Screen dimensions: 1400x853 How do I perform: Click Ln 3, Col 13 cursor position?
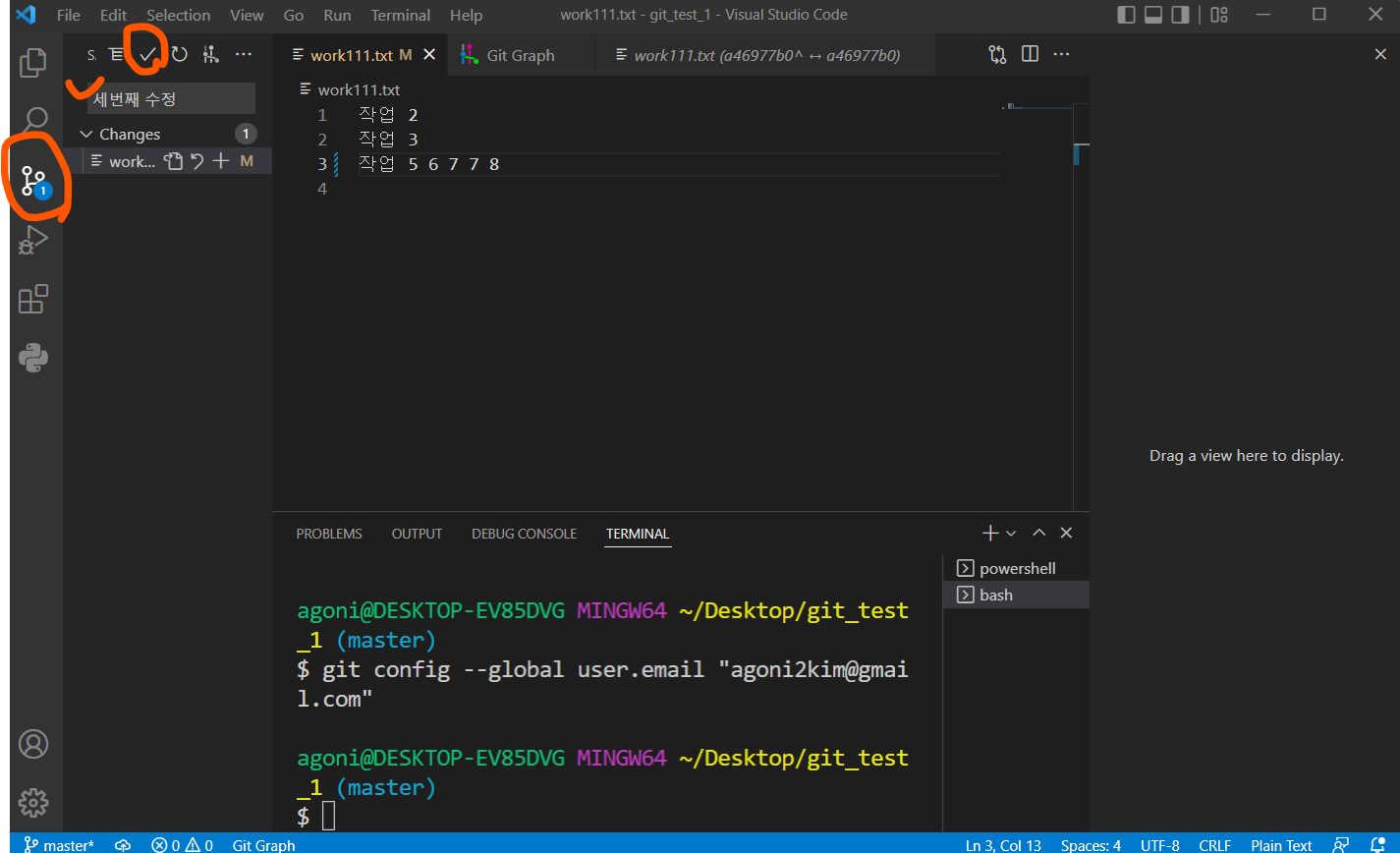[x=1003, y=845]
